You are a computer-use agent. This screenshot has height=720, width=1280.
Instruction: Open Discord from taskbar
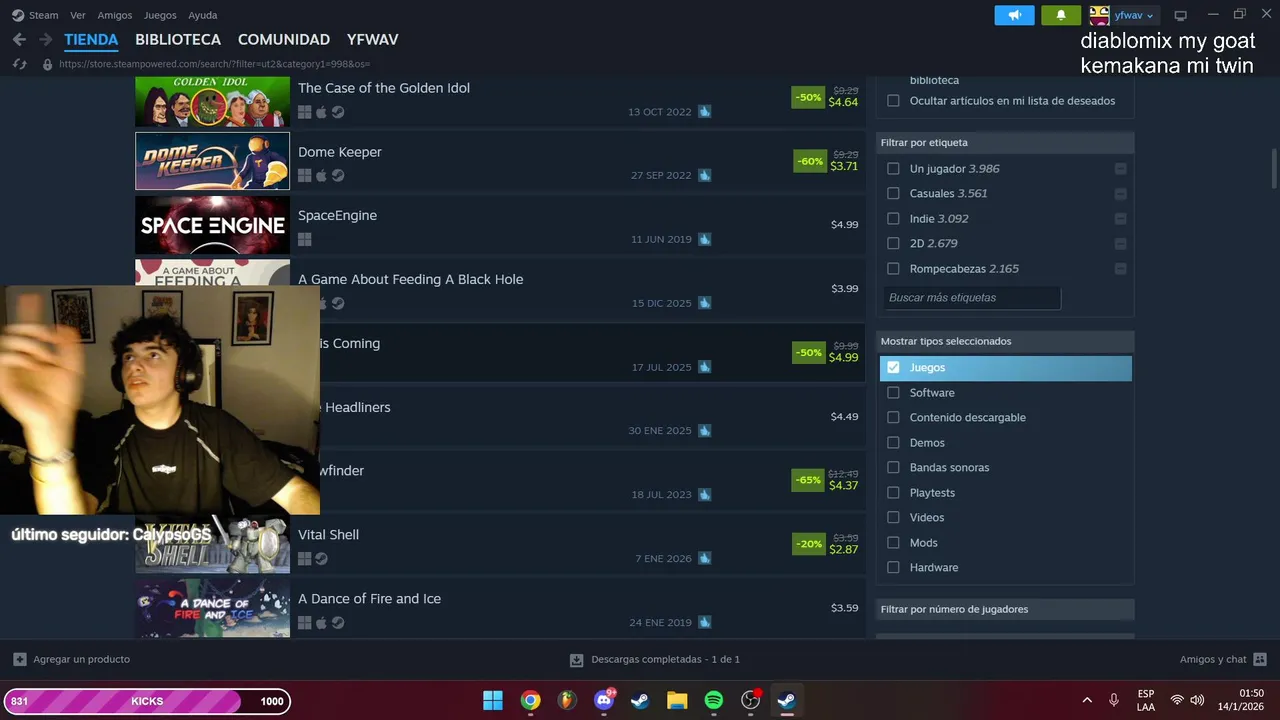point(604,700)
